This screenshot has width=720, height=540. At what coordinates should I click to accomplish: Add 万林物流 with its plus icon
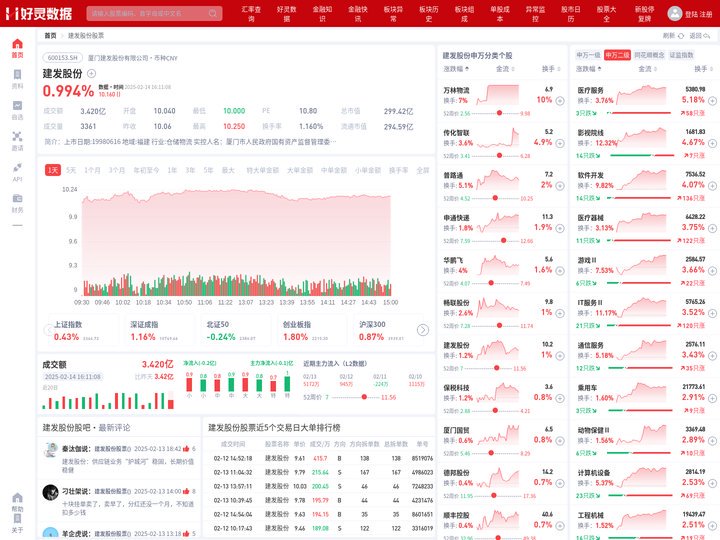(x=560, y=101)
